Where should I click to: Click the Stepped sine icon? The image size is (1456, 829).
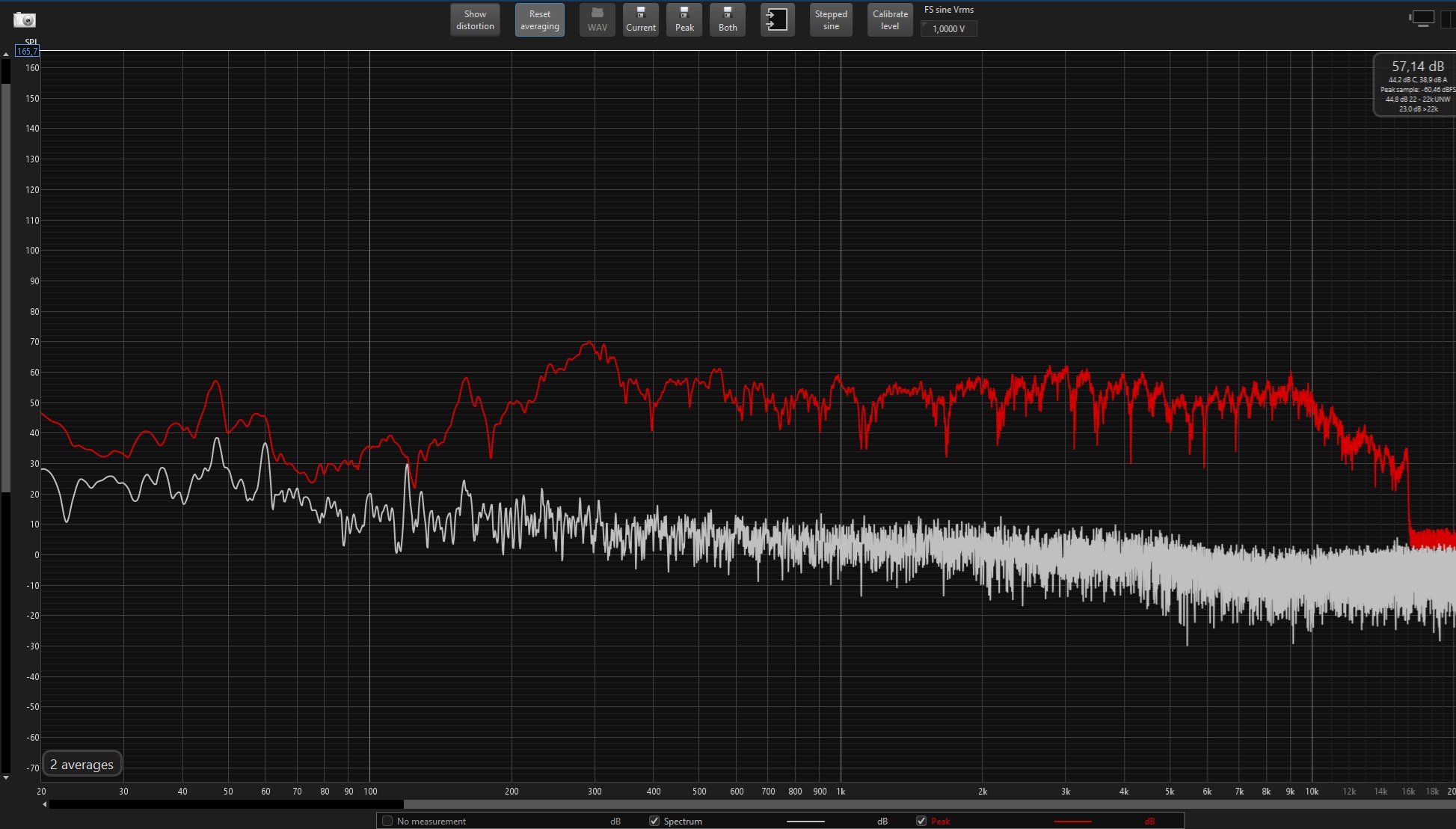coord(831,20)
